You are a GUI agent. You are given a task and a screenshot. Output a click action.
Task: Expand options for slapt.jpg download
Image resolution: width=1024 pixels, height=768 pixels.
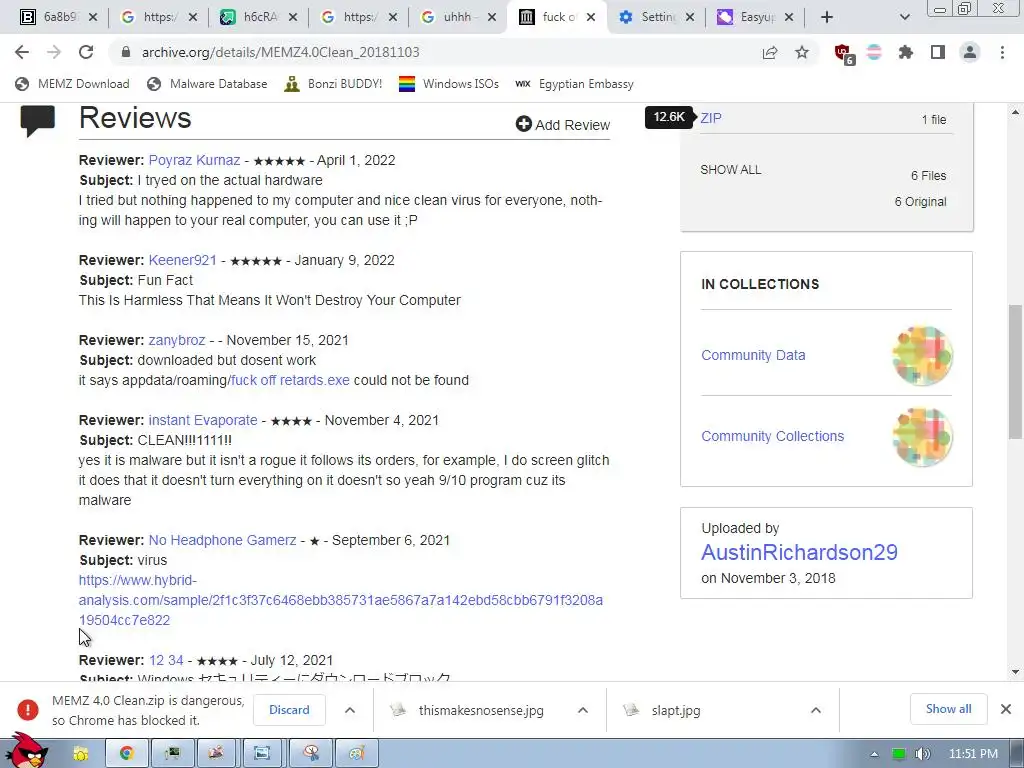point(815,710)
